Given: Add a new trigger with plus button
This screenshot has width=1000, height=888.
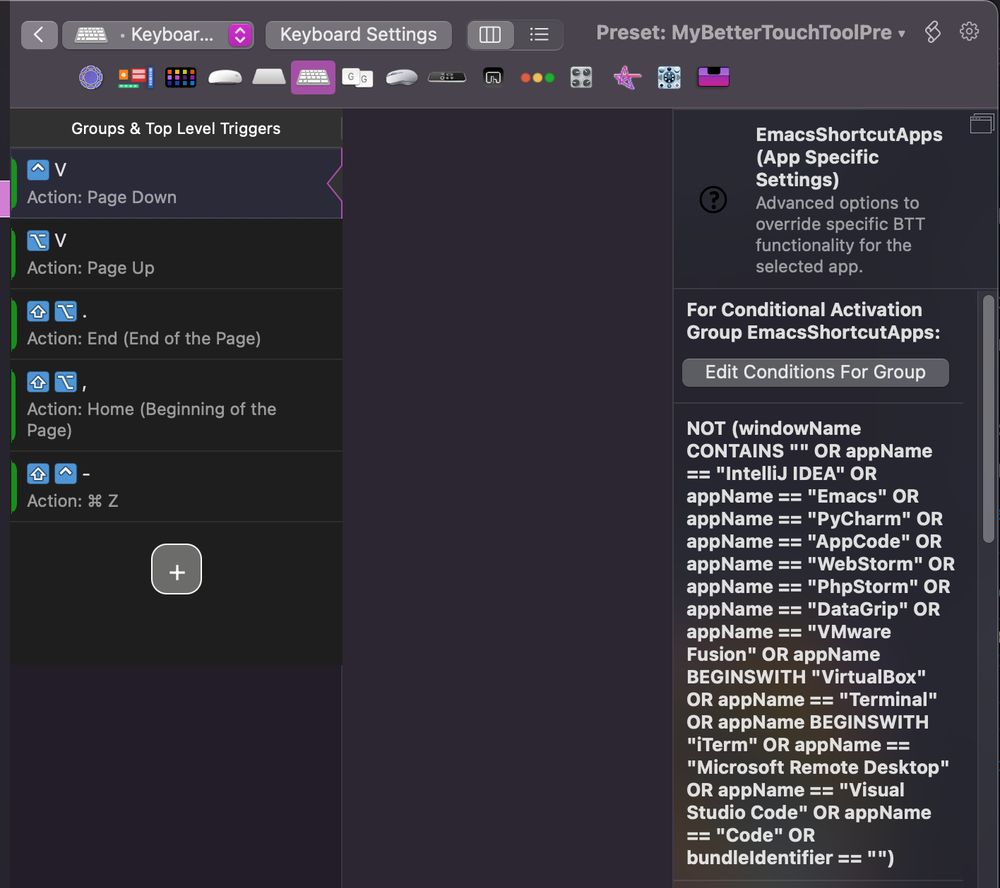Looking at the screenshot, I should [177, 570].
